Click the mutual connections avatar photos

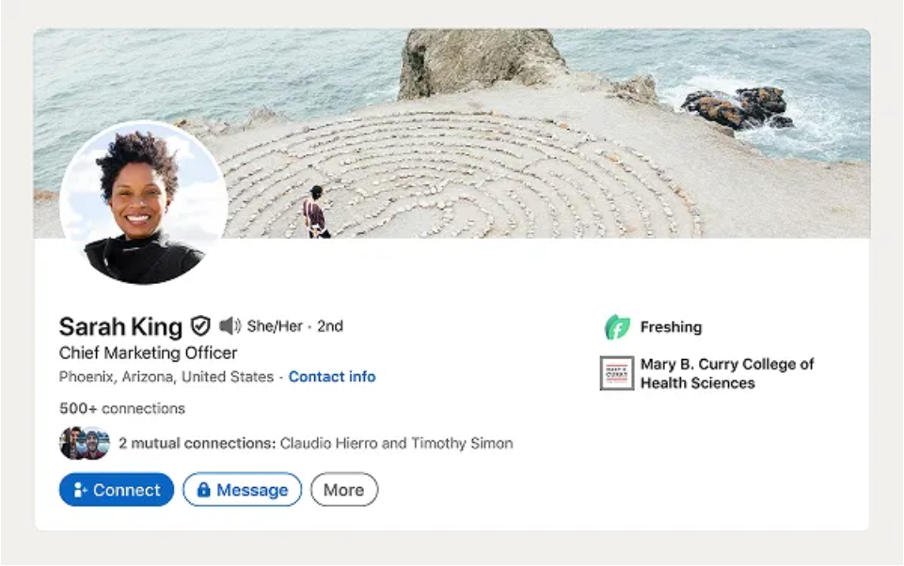point(84,442)
